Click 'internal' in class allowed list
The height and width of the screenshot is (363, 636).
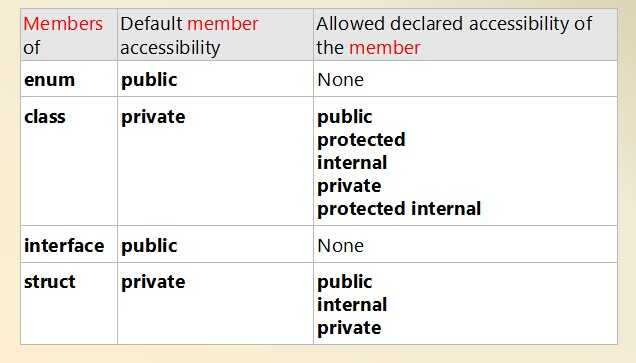(x=352, y=163)
